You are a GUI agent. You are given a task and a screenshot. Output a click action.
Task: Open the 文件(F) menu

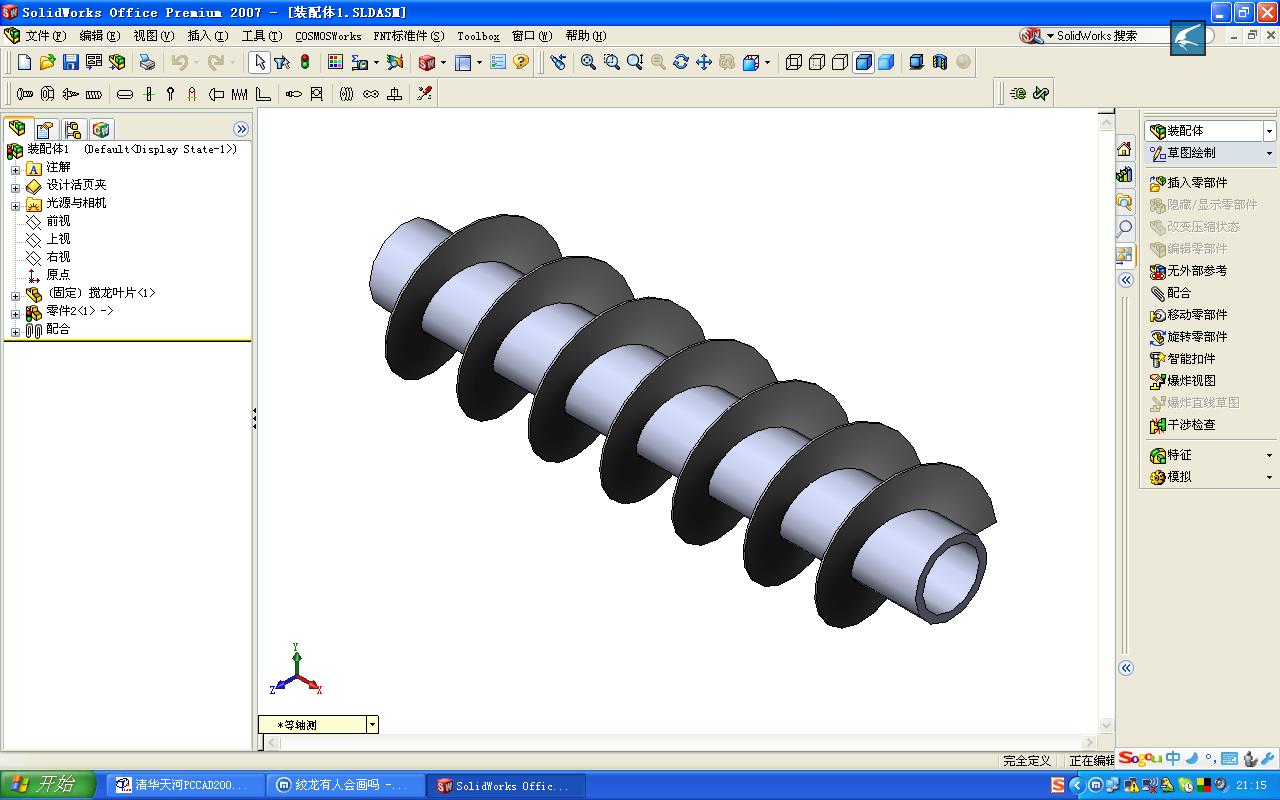pos(46,36)
